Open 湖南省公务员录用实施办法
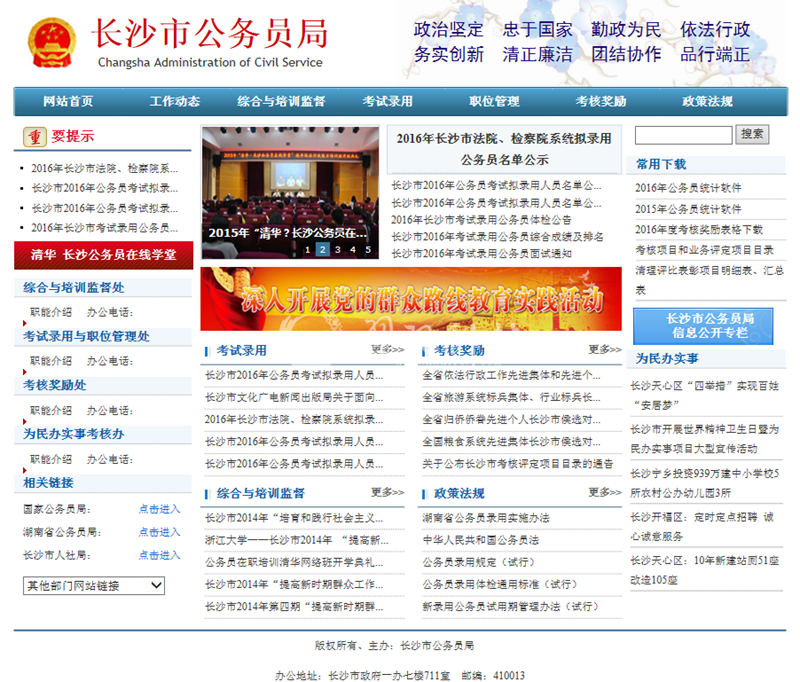The image size is (800, 682). pos(486,518)
